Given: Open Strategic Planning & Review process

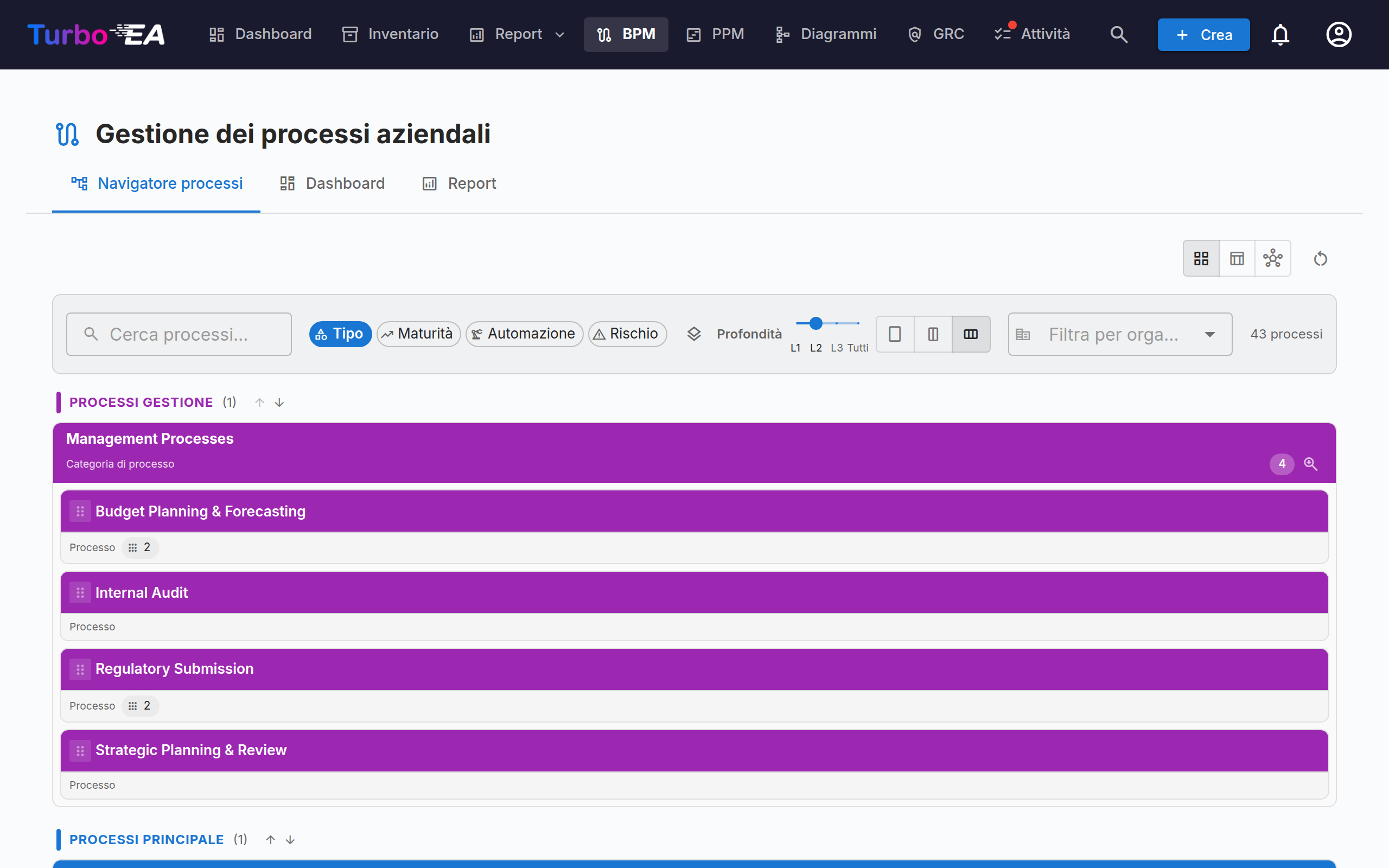Looking at the screenshot, I should click(x=694, y=751).
